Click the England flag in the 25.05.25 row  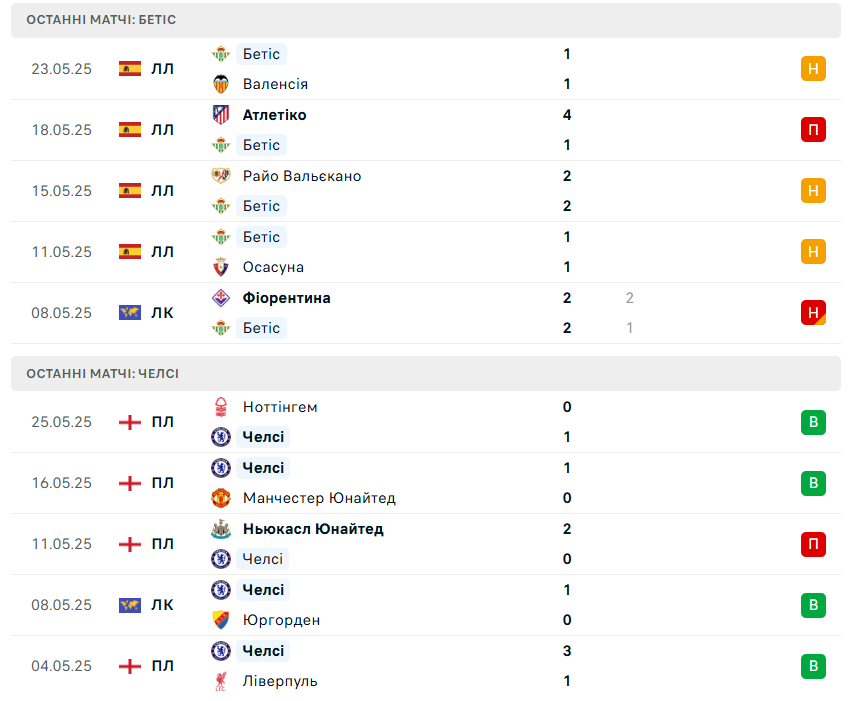(x=130, y=422)
